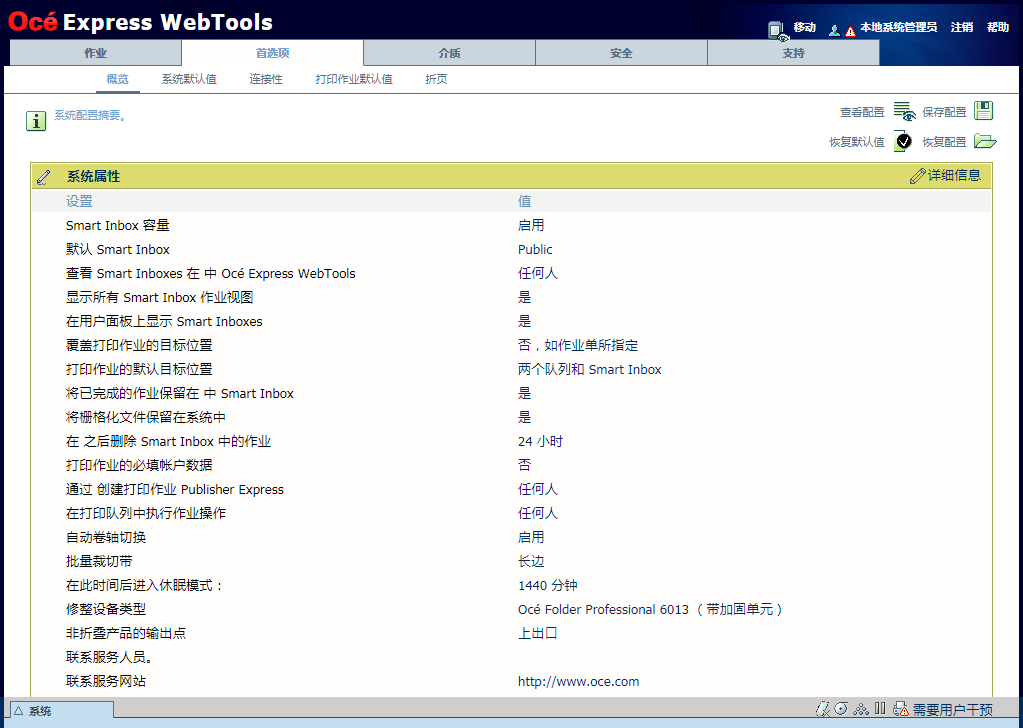
Task: Open the 系统默认值 sub-tab
Action: coord(189,79)
